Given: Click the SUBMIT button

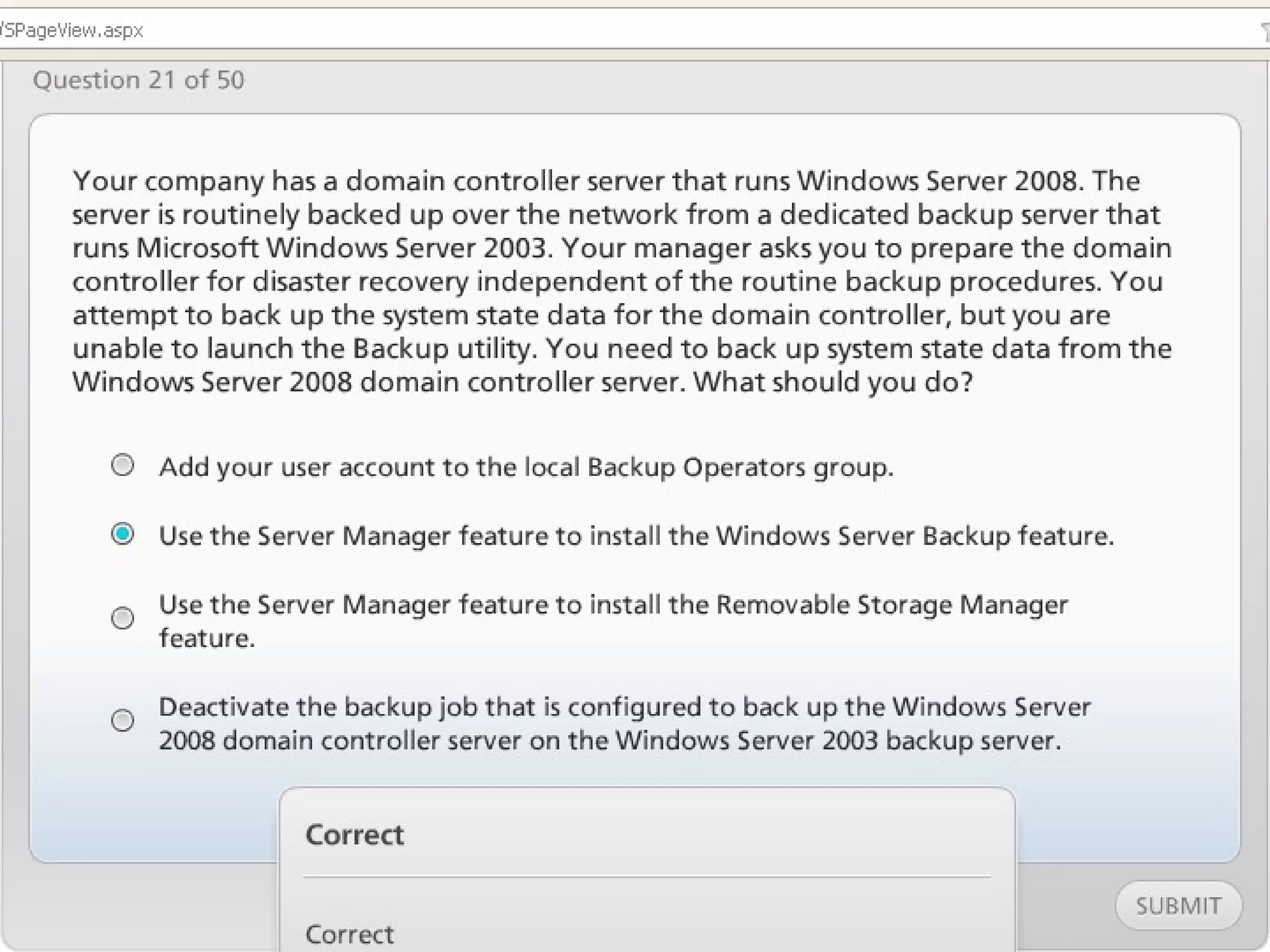Looking at the screenshot, I should pyautogui.click(x=1178, y=906).
